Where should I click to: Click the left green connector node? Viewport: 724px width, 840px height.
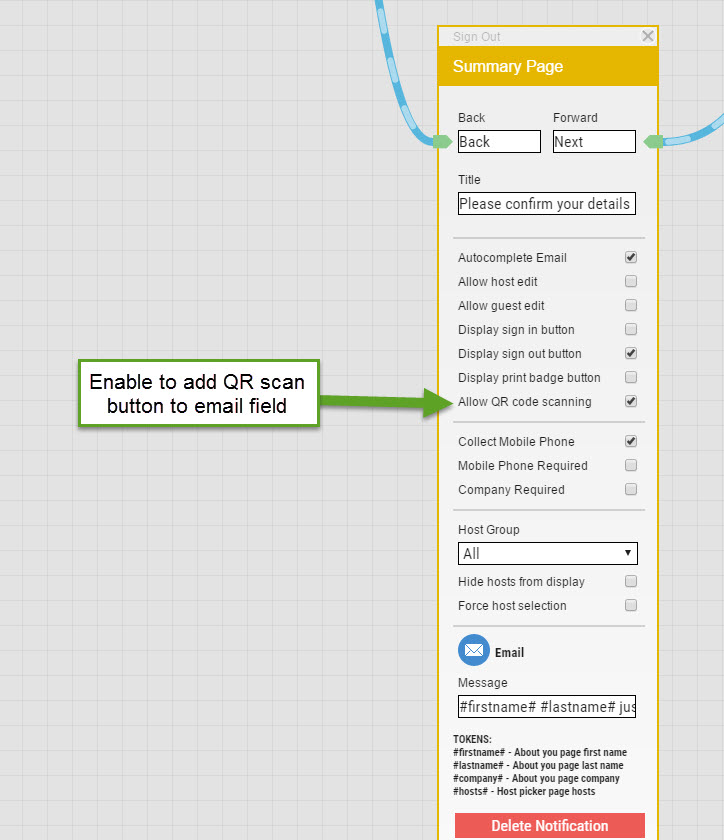click(x=441, y=142)
